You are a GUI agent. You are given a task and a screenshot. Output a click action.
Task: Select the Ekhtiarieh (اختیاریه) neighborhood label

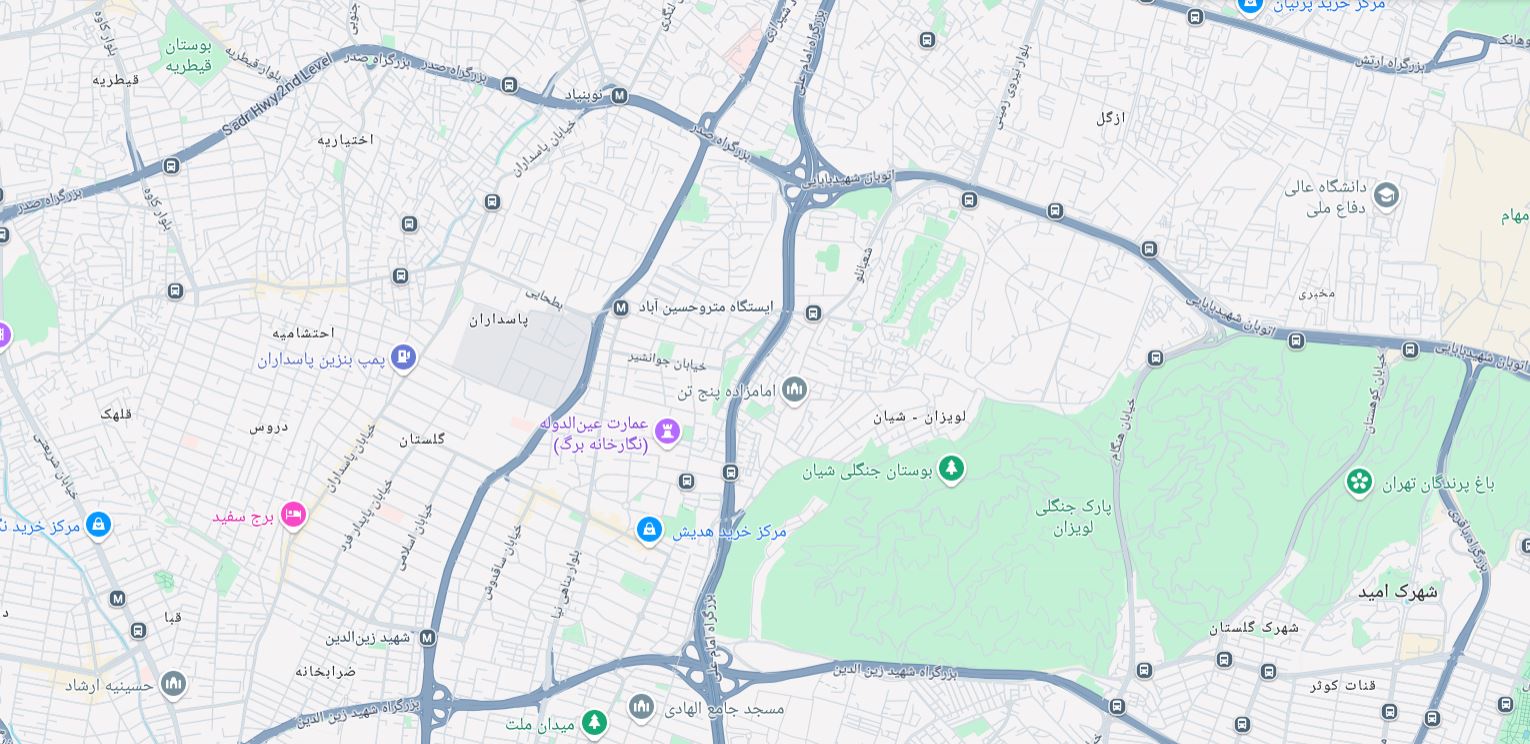[346, 139]
